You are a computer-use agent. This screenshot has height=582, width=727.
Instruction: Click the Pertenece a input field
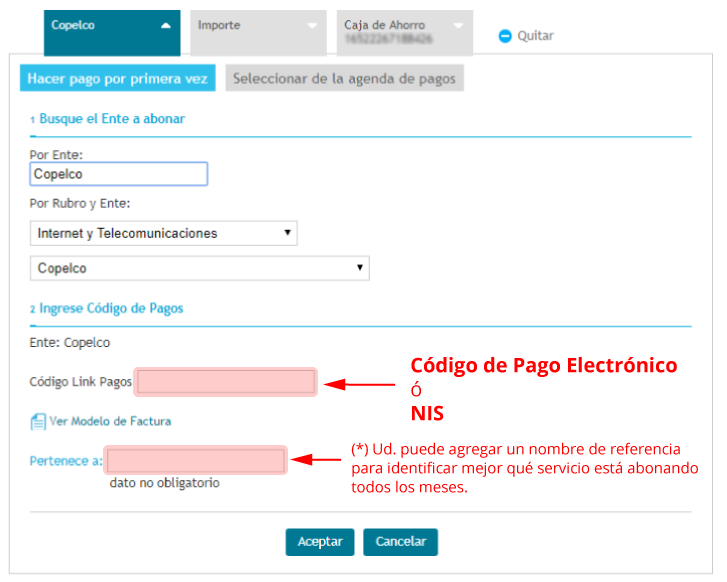[x=196, y=460]
